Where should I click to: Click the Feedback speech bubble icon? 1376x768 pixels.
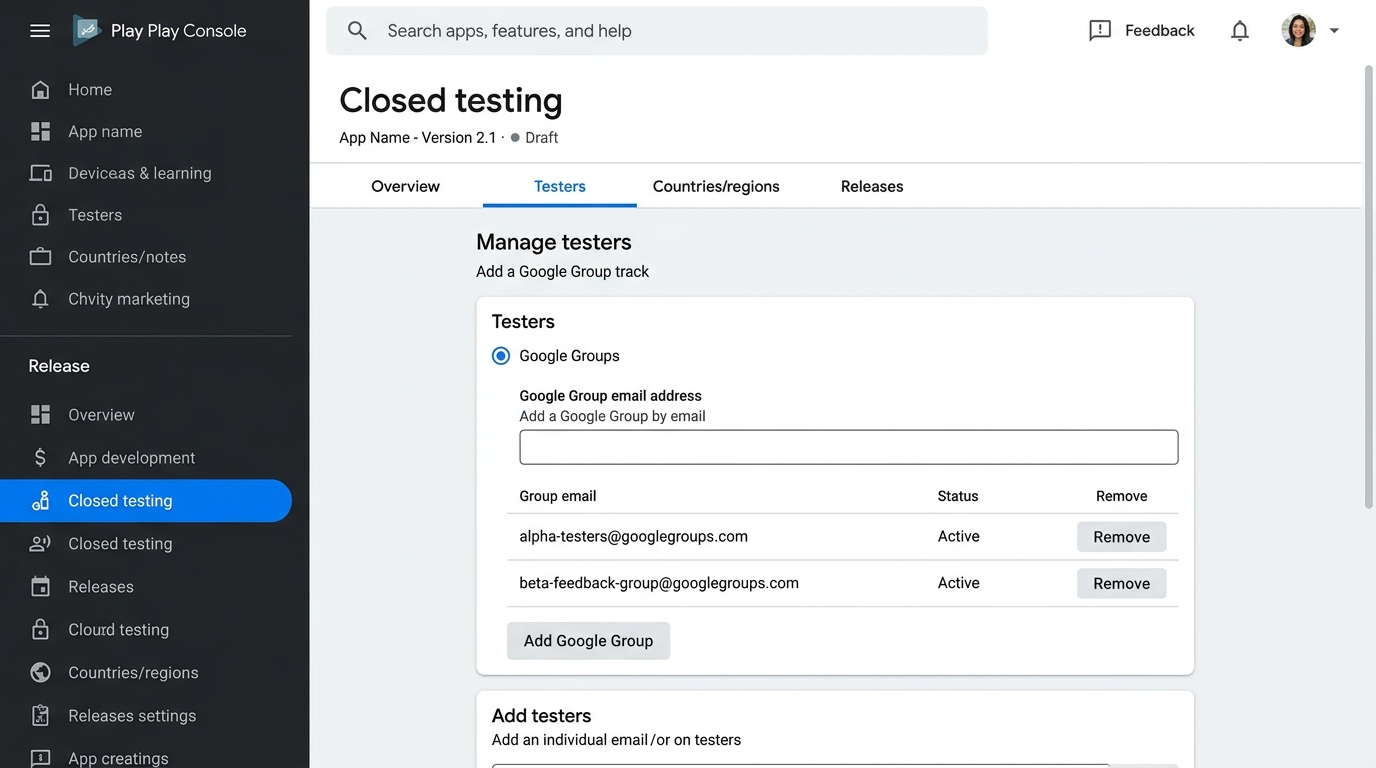tap(1100, 31)
